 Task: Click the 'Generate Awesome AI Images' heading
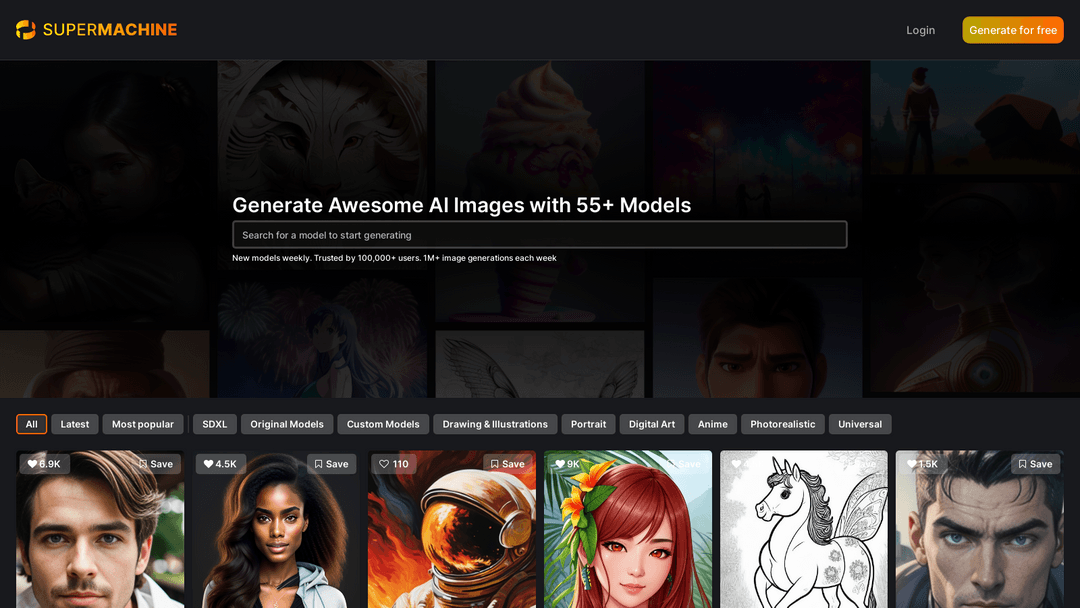pos(461,205)
